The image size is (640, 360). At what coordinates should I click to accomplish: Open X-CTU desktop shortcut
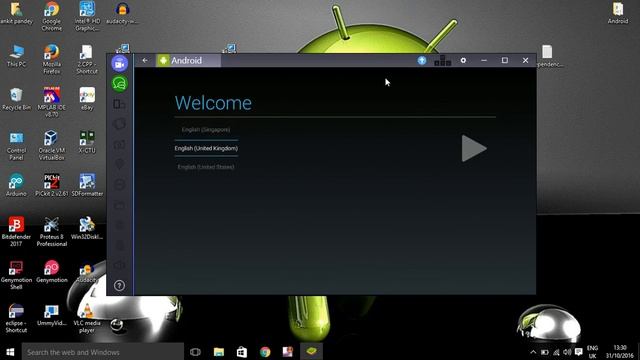pos(87,142)
